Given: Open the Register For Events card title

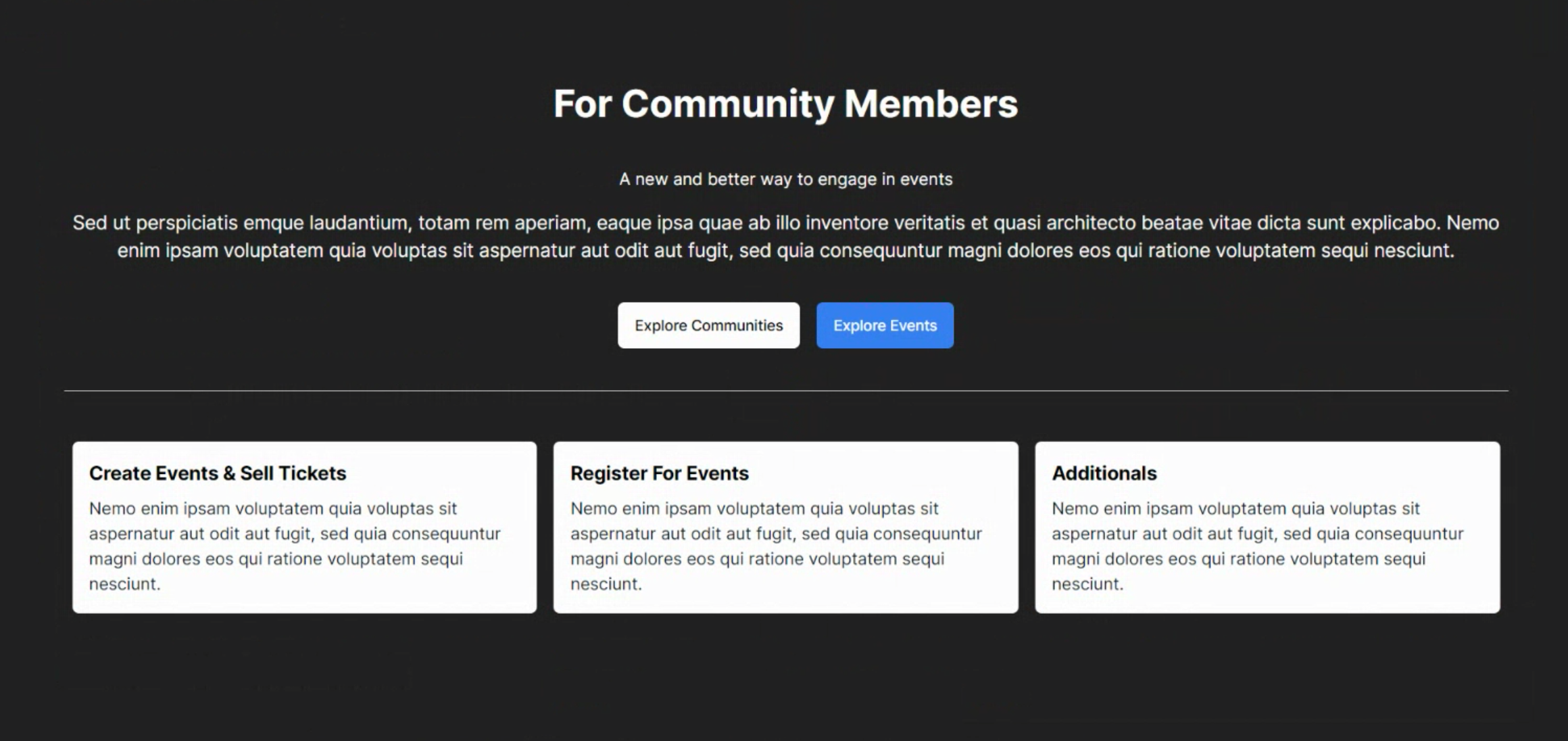Looking at the screenshot, I should click(659, 473).
